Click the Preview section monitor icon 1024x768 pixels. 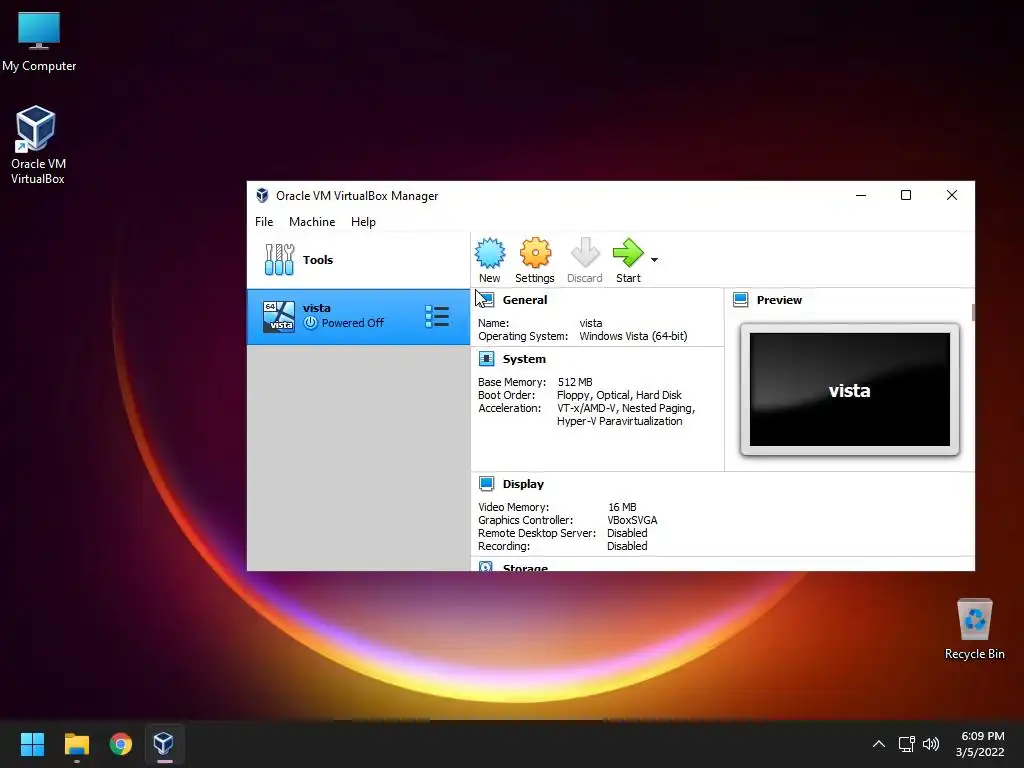pyautogui.click(x=741, y=300)
